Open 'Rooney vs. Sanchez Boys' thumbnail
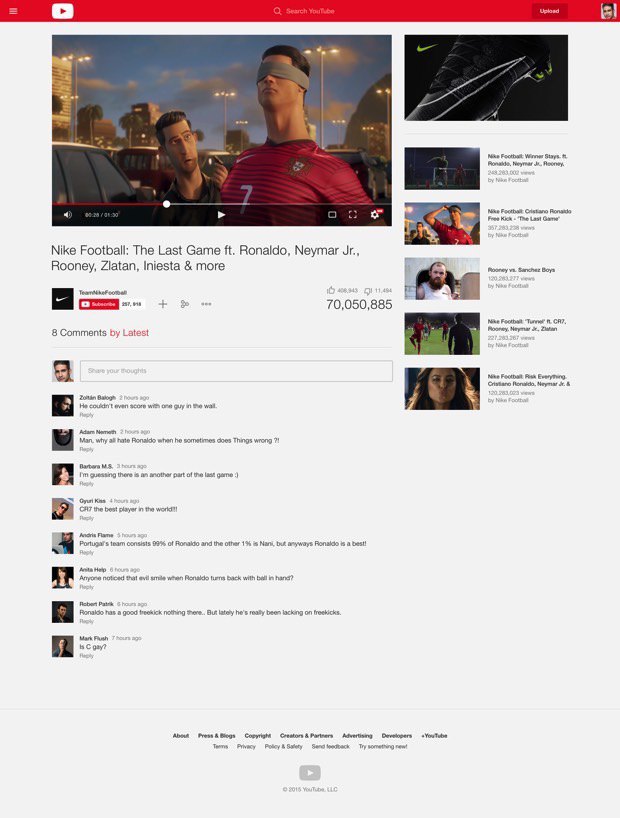 coord(442,279)
